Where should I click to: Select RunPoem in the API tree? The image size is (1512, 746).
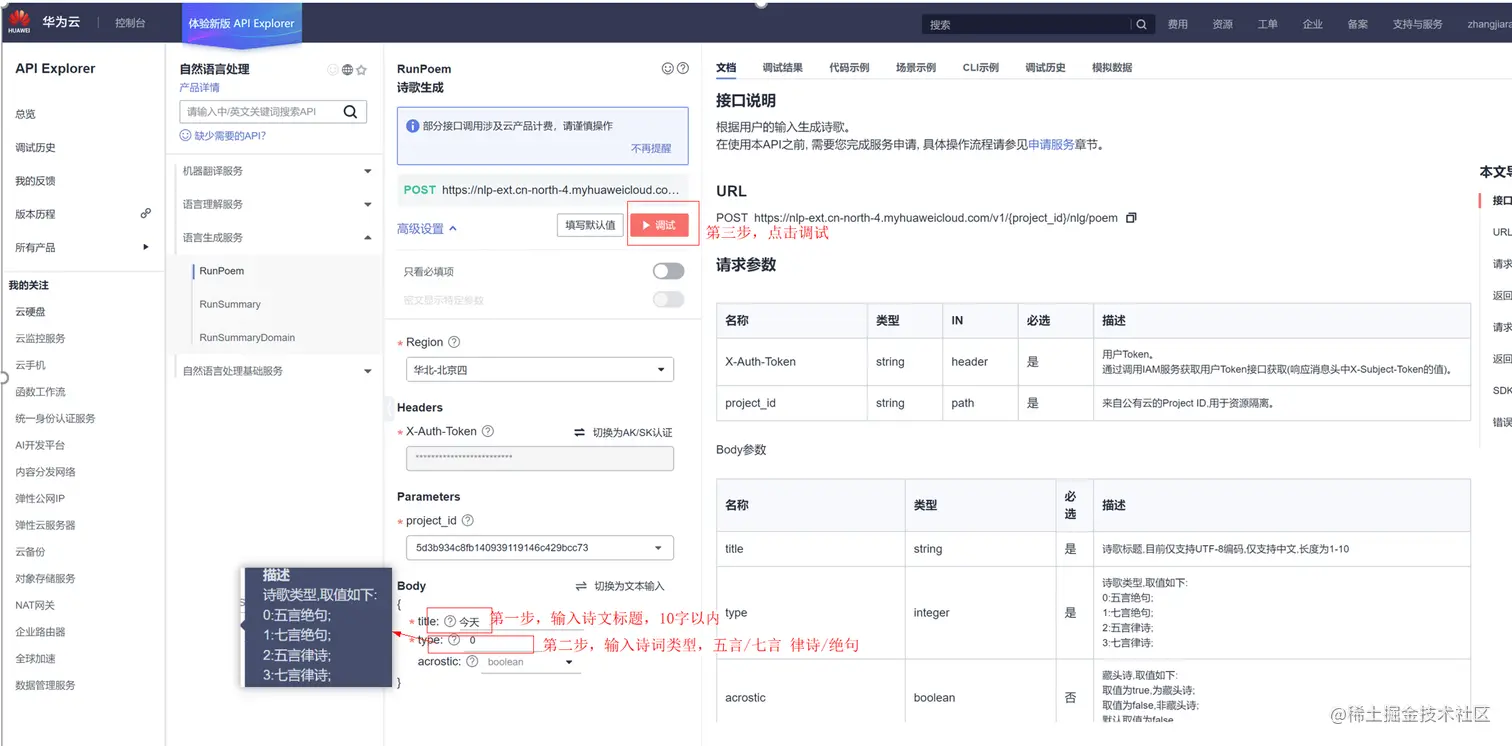(x=222, y=271)
